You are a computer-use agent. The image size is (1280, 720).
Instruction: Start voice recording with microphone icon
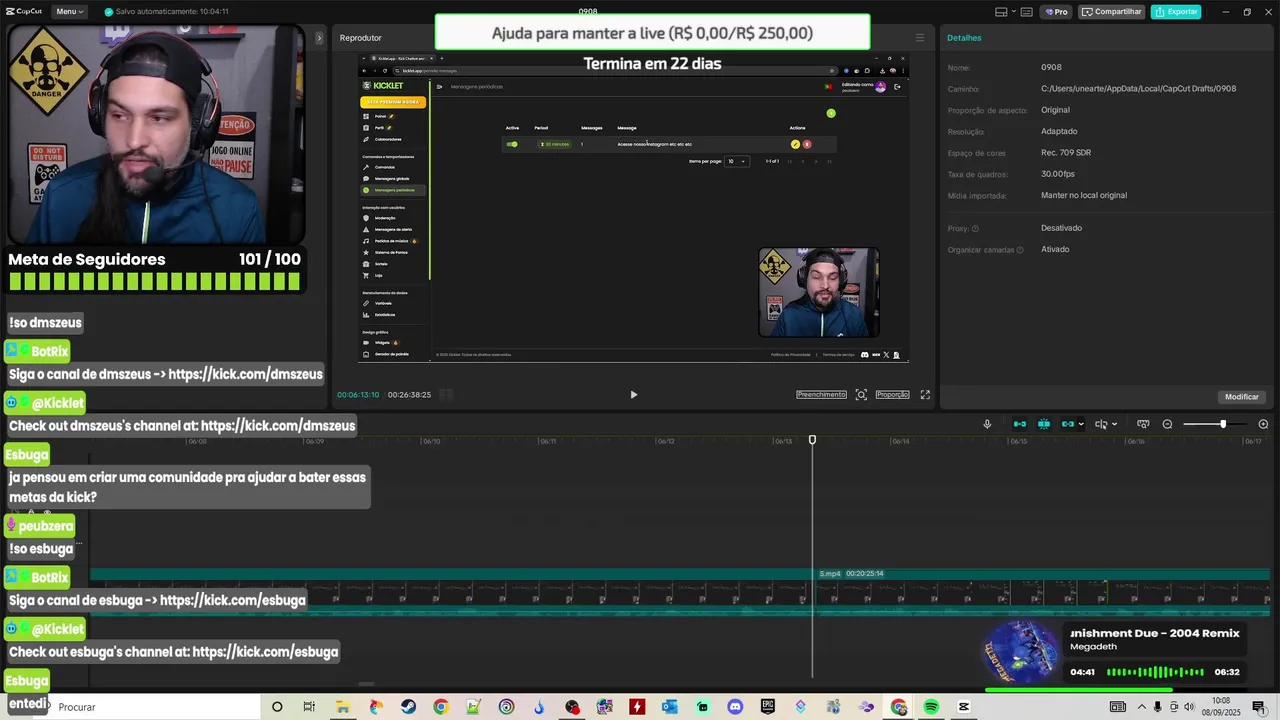coord(987,424)
